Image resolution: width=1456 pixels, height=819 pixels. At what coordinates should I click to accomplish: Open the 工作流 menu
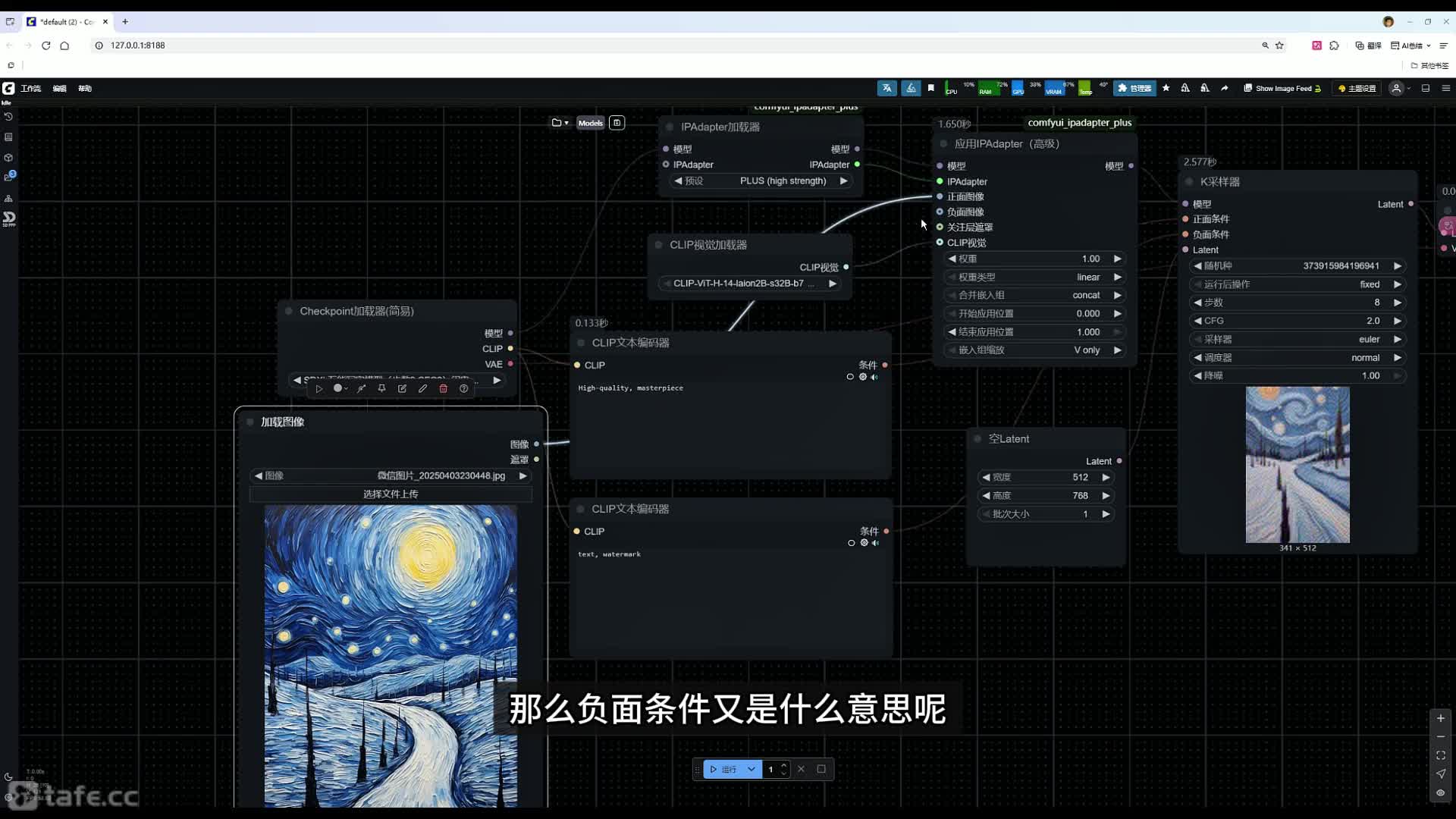pyautogui.click(x=31, y=88)
